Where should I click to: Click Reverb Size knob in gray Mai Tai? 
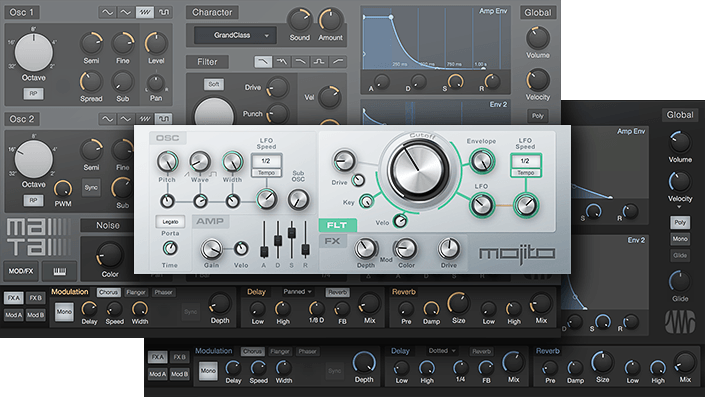458,303
